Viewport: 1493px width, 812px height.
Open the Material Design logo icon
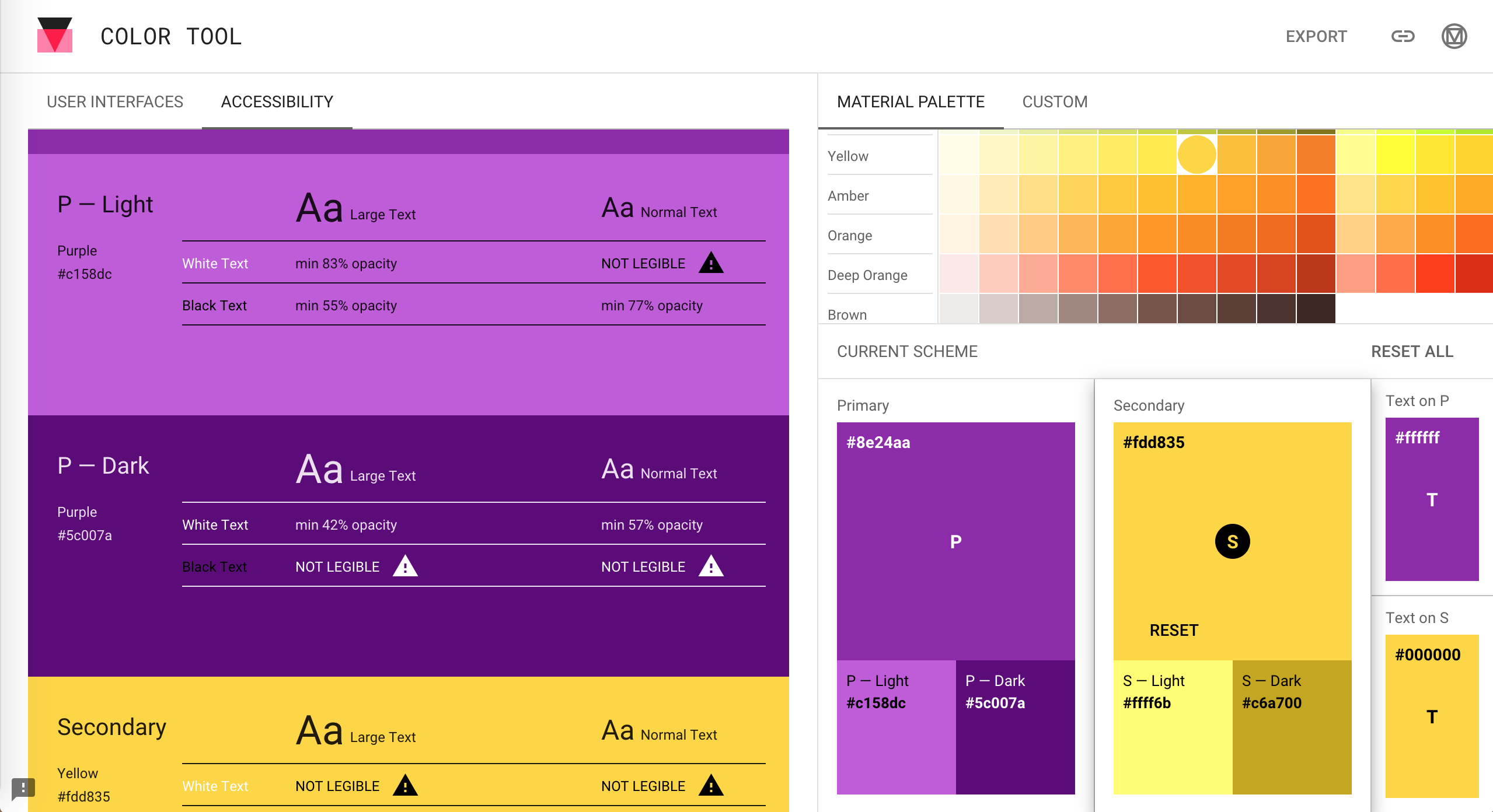pos(1454,36)
